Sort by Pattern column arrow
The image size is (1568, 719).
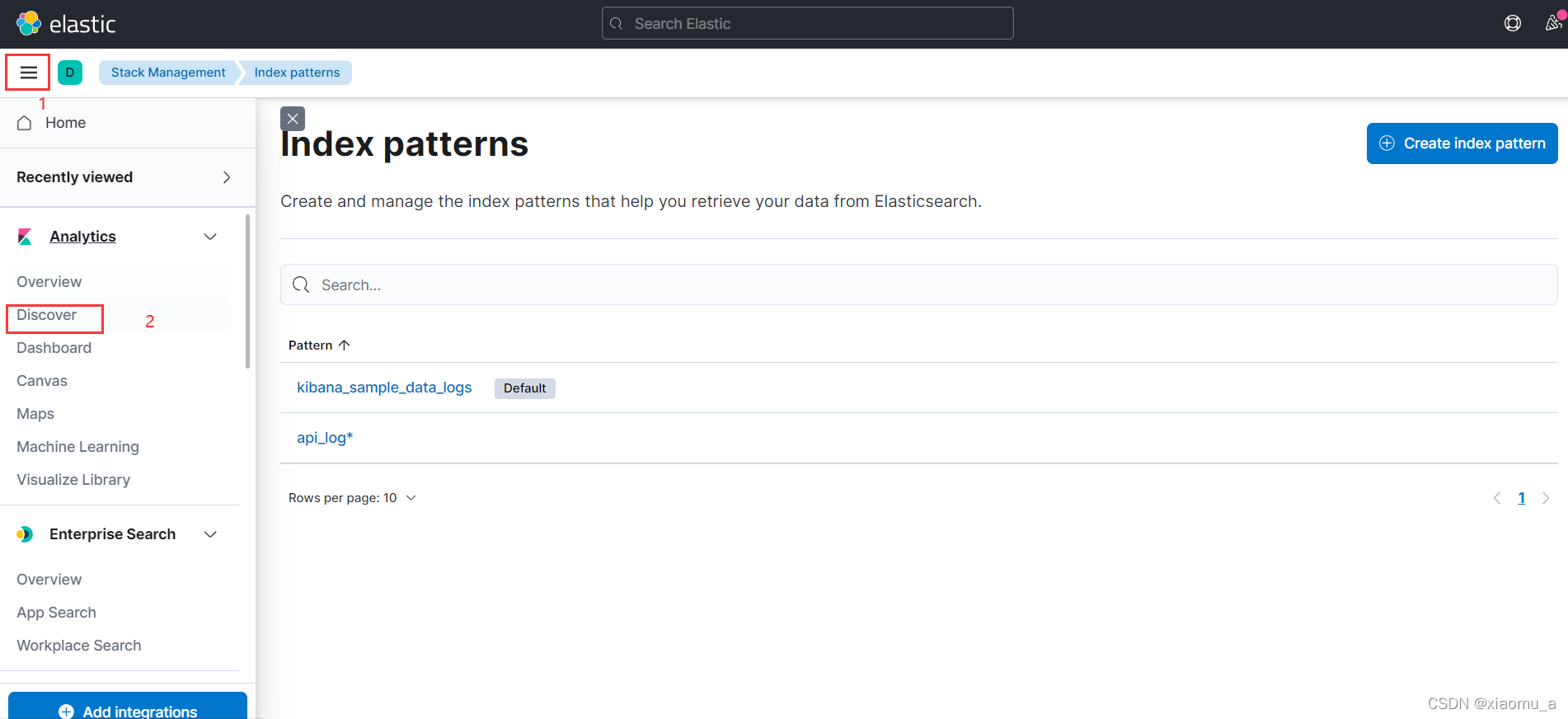(x=345, y=345)
